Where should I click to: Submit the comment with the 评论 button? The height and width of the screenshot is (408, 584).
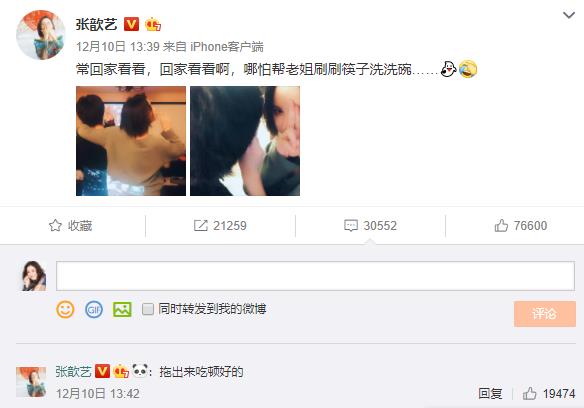pyautogui.click(x=545, y=314)
